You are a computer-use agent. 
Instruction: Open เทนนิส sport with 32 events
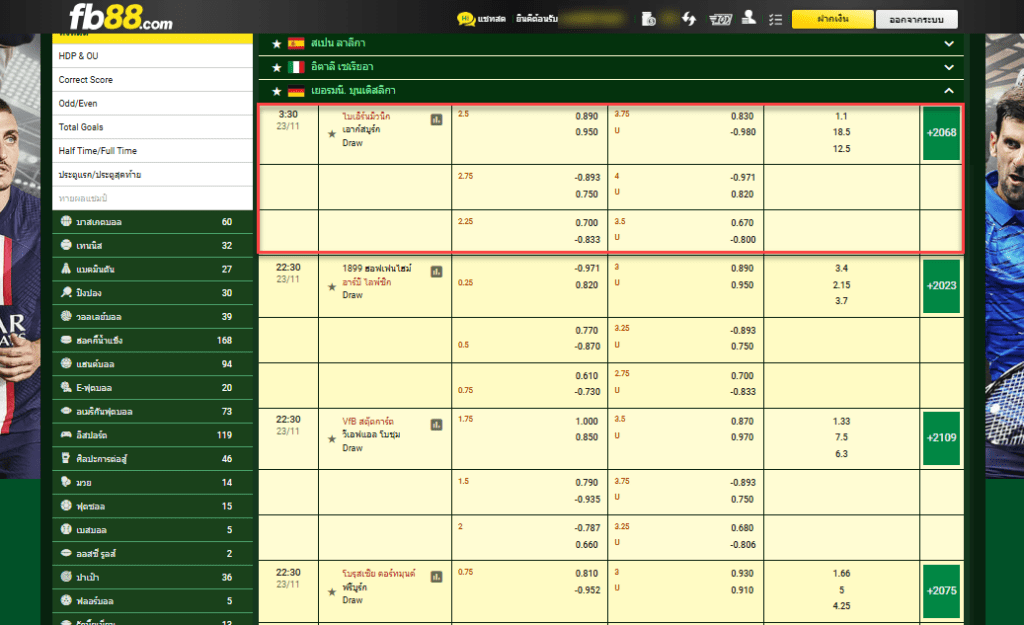pos(152,246)
